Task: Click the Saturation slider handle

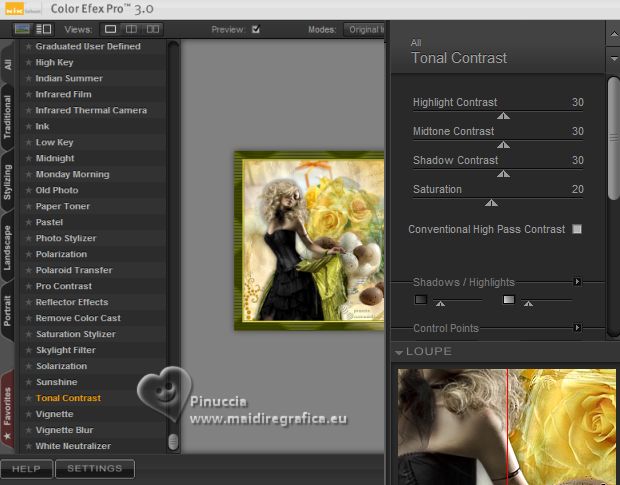Action: point(491,203)
